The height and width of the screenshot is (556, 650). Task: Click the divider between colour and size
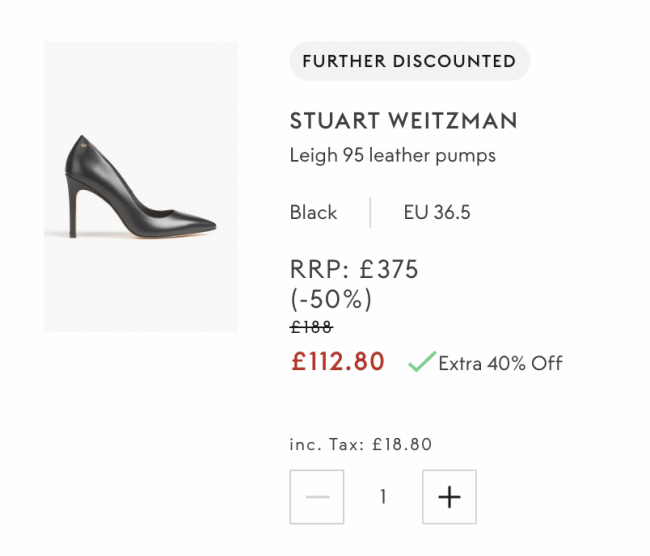click(x=370, y=212)
